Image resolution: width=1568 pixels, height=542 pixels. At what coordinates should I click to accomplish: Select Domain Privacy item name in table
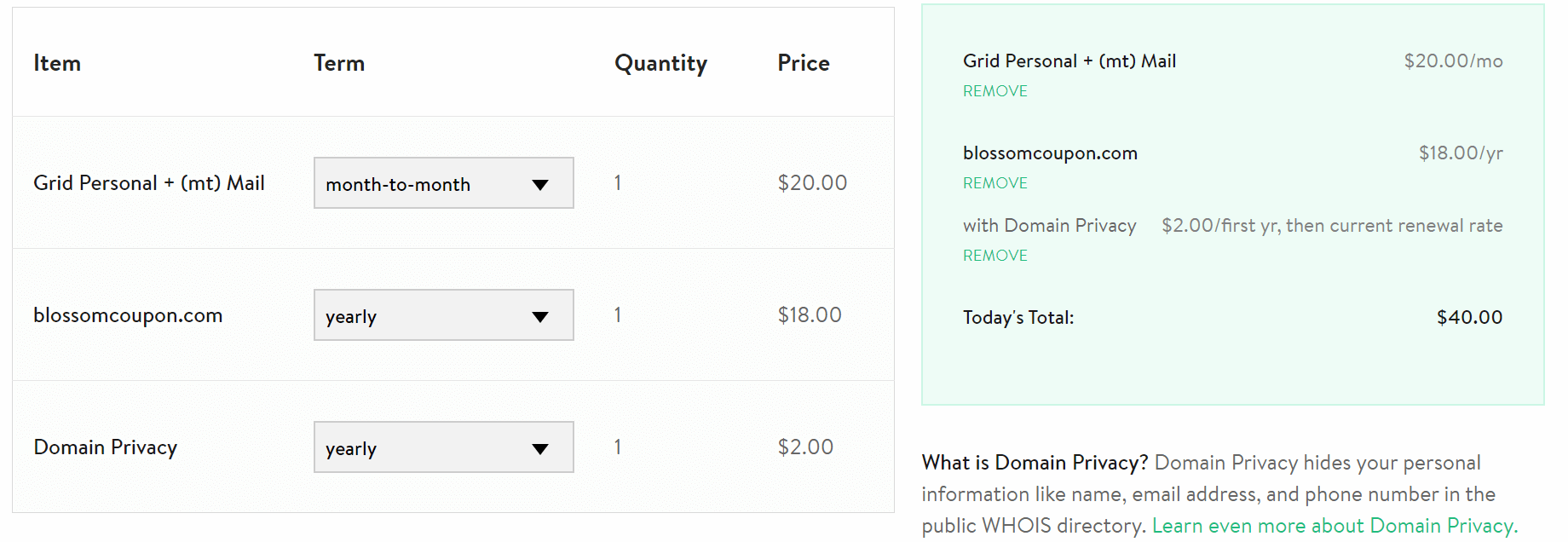point(106,447)
